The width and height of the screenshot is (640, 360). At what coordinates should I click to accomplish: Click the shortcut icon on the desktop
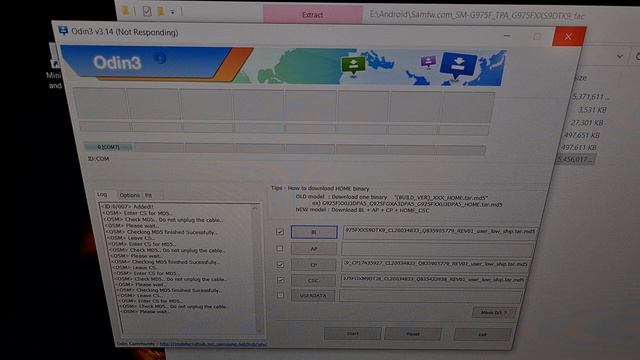point(54,64)
